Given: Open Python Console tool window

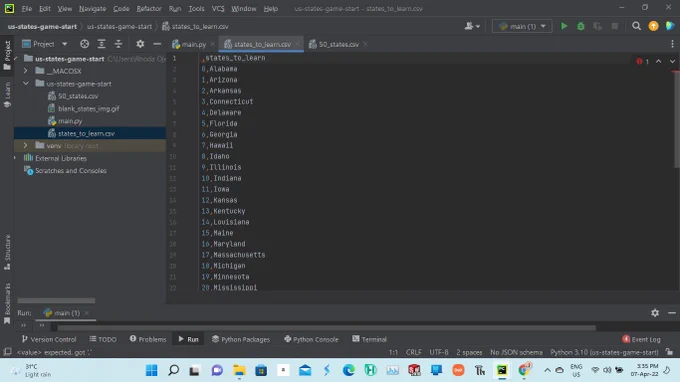Looking at the screenshot, I should coord(311,339).
